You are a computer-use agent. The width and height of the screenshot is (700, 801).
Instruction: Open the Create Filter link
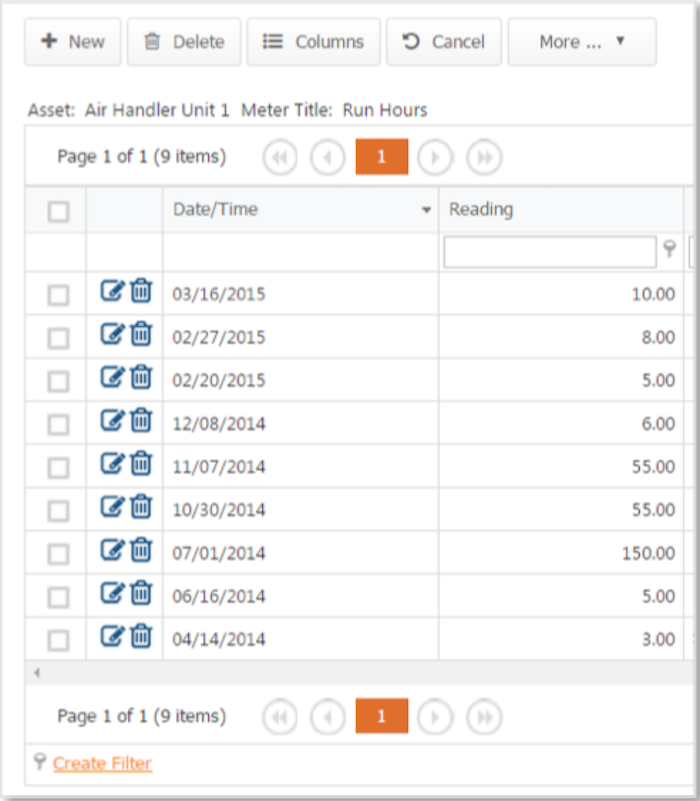click(102, 764)
